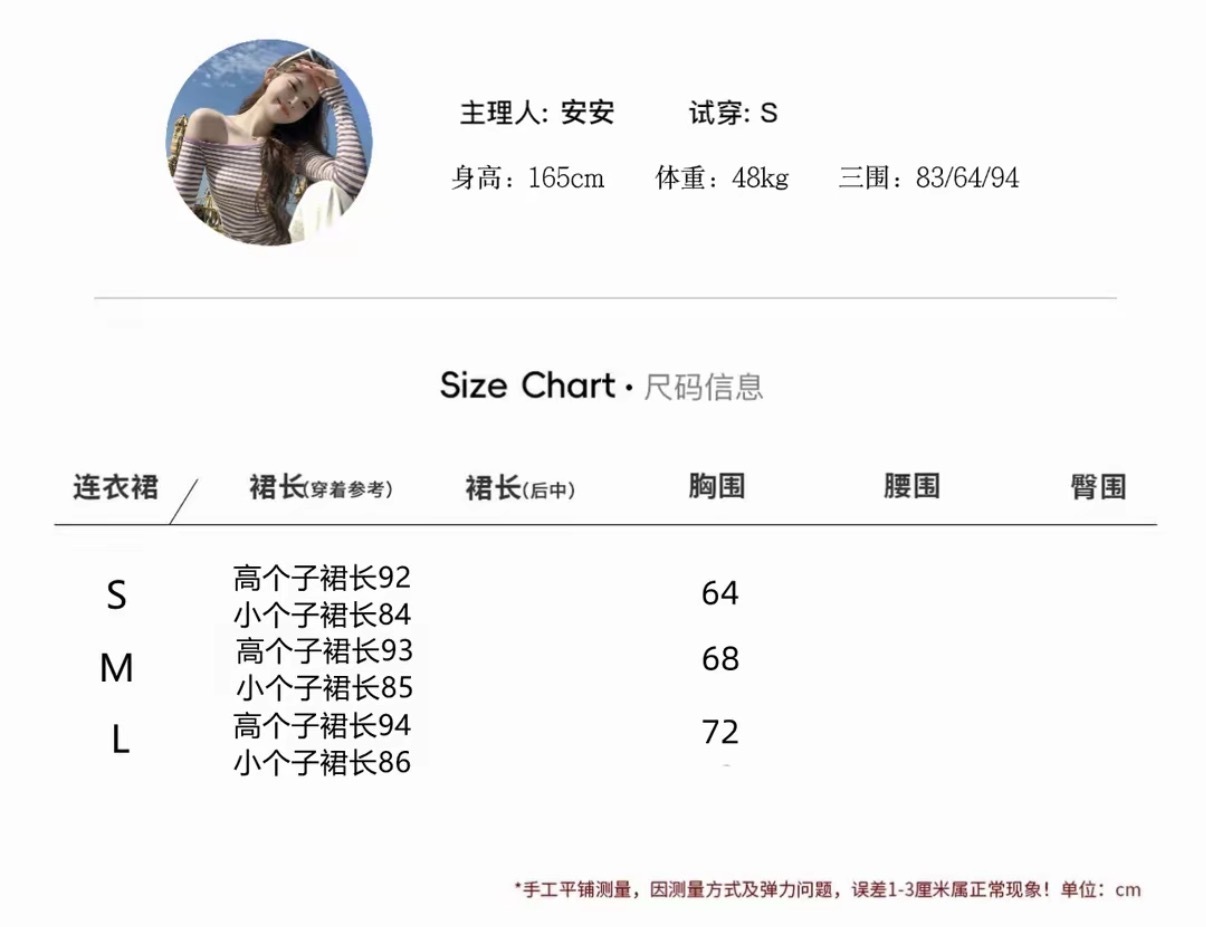Click the 高个子裙长92 entry
Viewport: 1206px width, 927px height.
322,578
